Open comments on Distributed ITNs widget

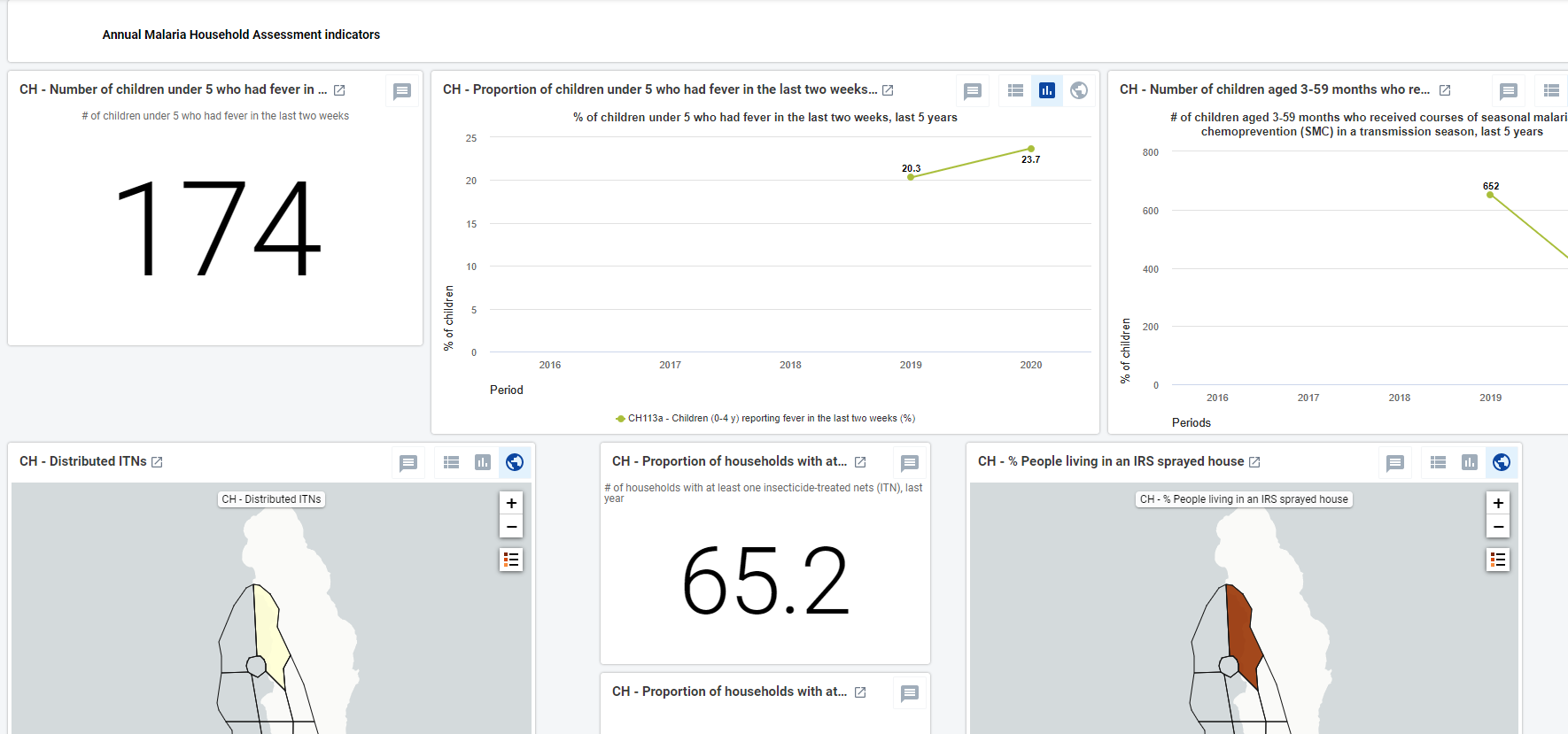pyautogui.click(x=408, y=463)
